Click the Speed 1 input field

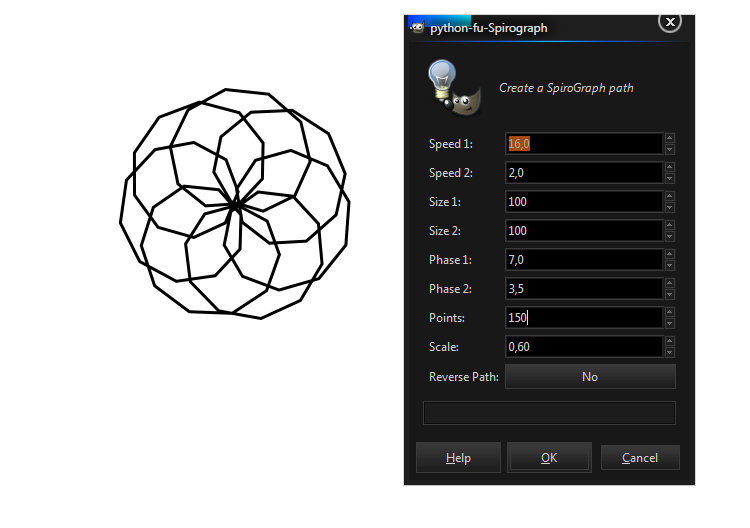click(584, 143)
